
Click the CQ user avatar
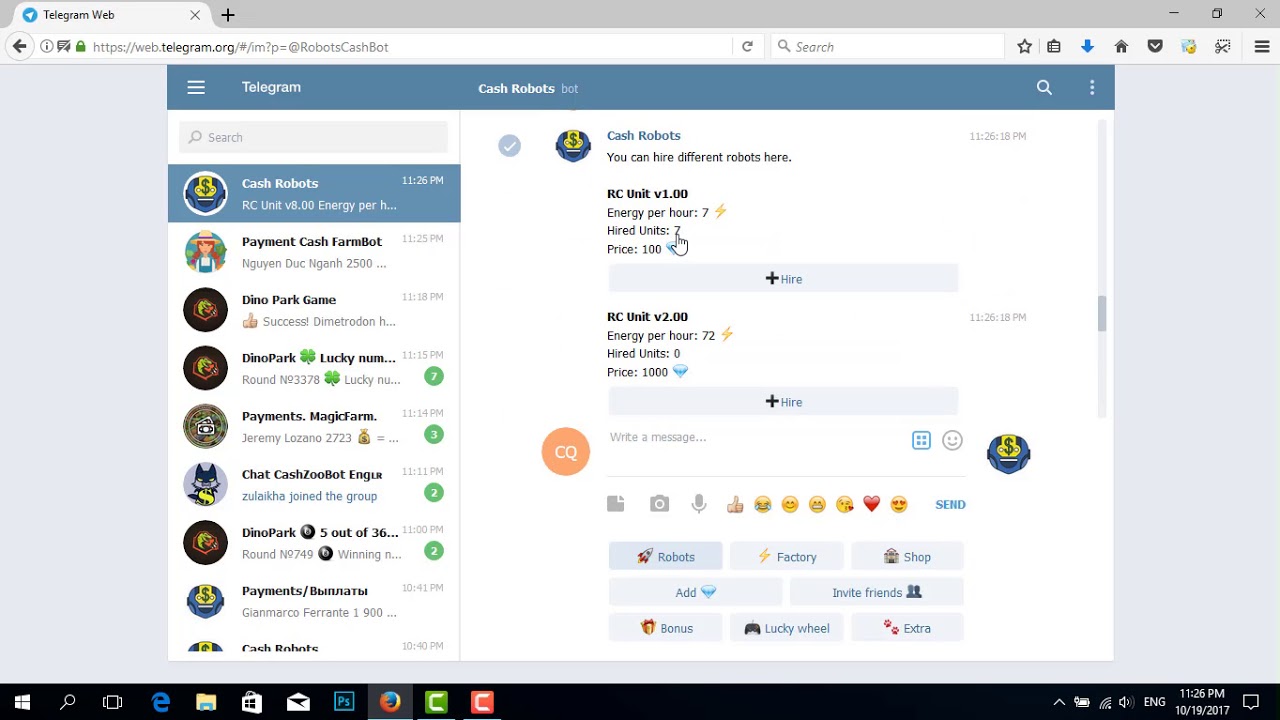tap(566, 452)
